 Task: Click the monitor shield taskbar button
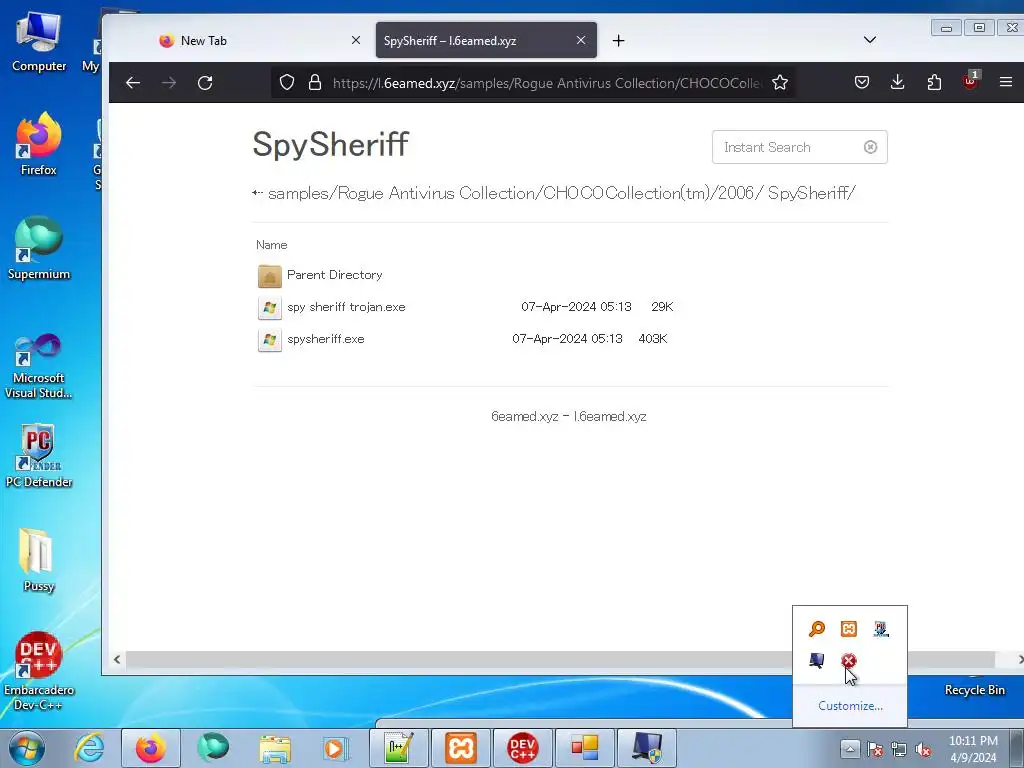(647, 748)
